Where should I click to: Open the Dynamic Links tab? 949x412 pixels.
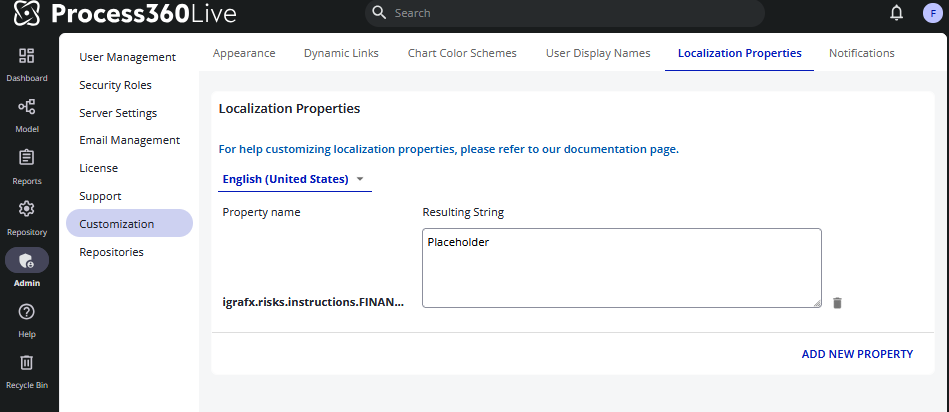tap(341, 53)
